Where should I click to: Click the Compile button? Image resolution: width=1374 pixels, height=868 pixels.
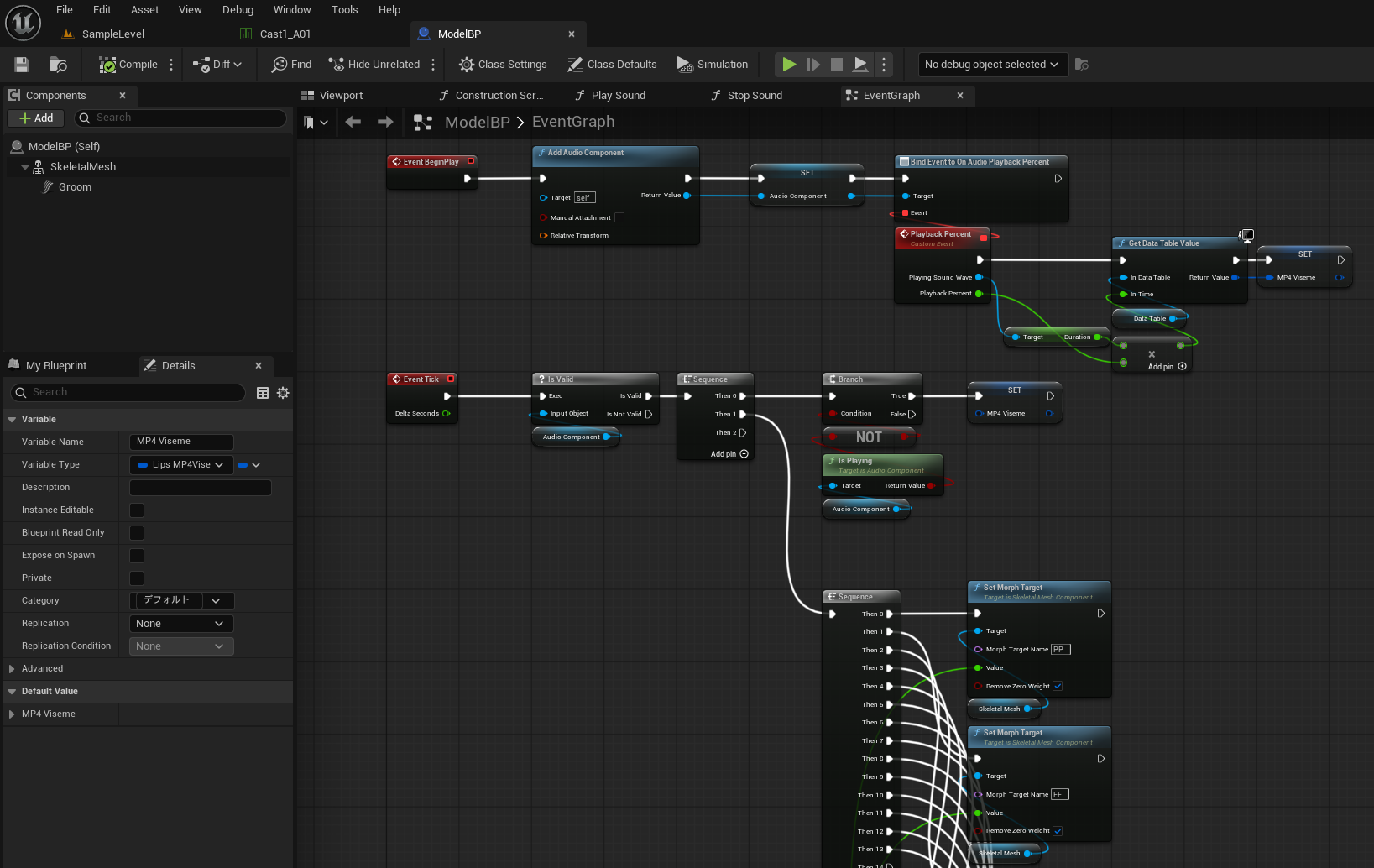pos(128,65)
